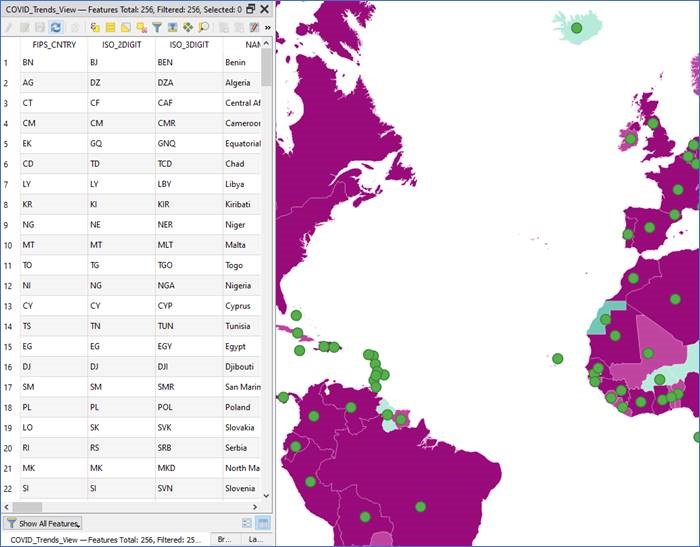Click the select all features icon
700x547 pixels.
coord(110,28)
